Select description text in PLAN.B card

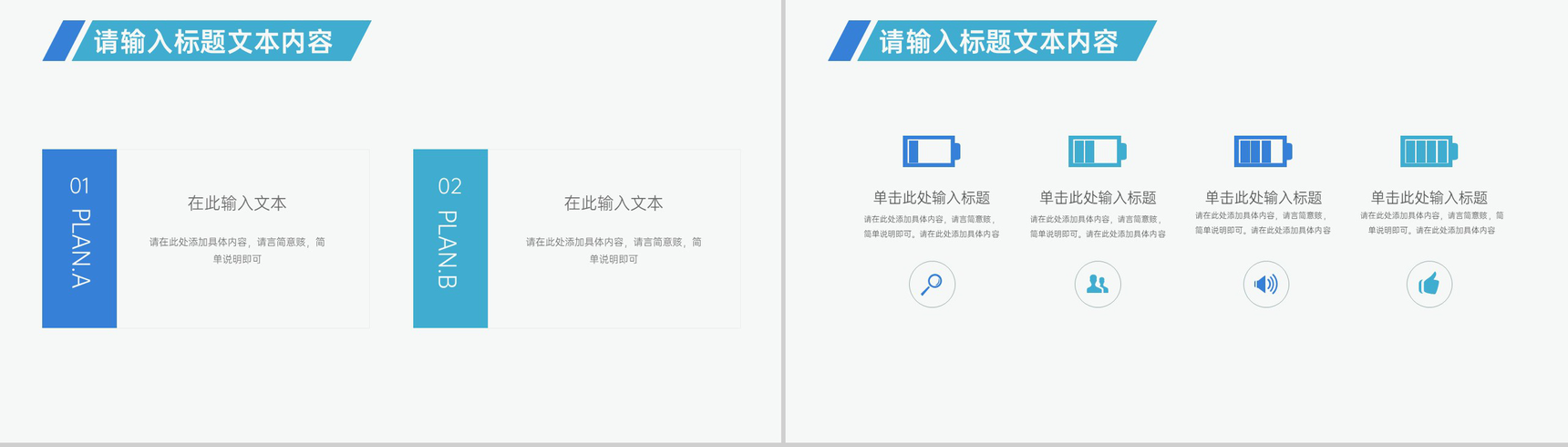pos(614,251)
